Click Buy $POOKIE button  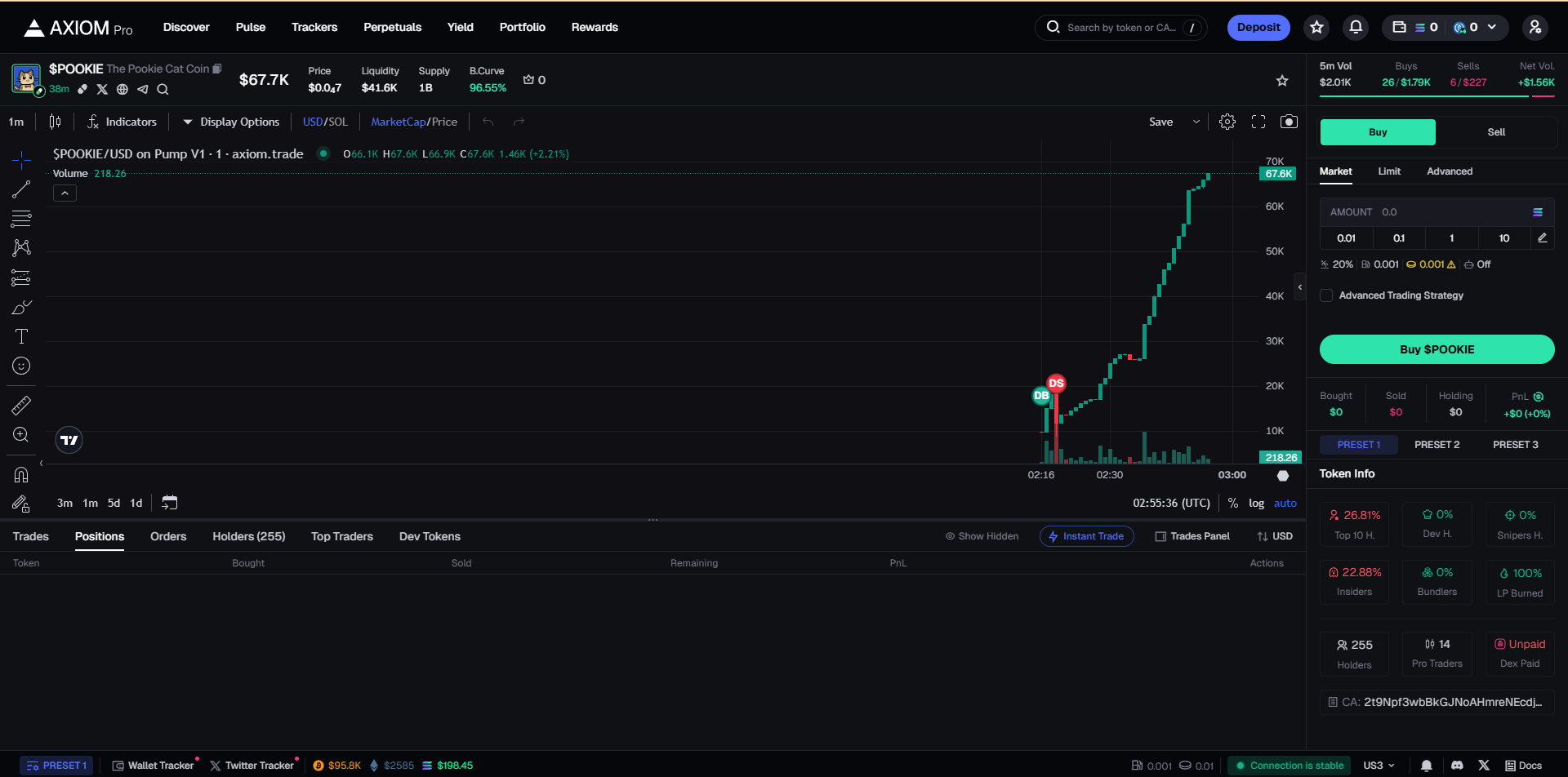(x=1437, y=349)
